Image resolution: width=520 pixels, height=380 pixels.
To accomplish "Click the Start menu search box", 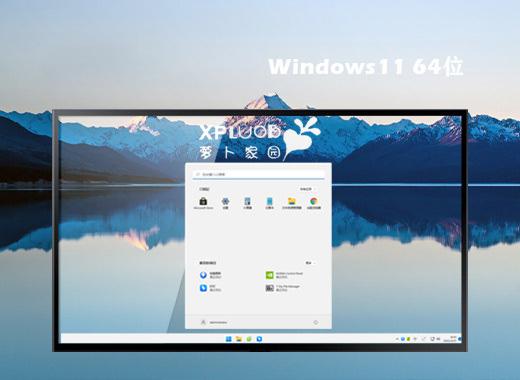I will pos(258,174).
